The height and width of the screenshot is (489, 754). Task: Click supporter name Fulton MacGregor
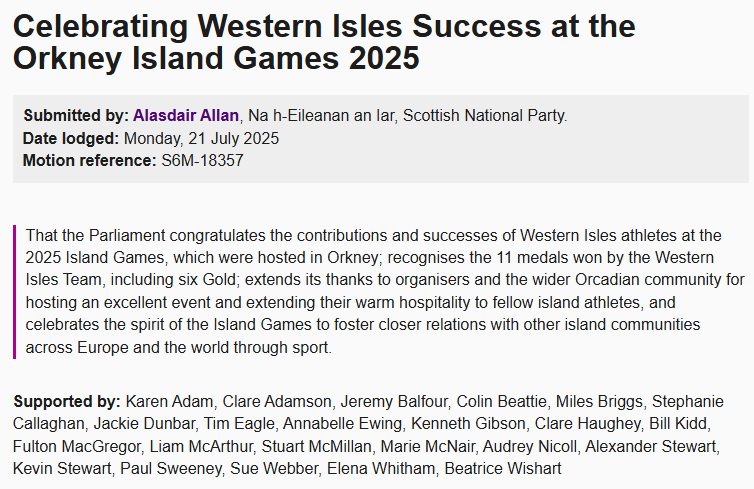77,447
